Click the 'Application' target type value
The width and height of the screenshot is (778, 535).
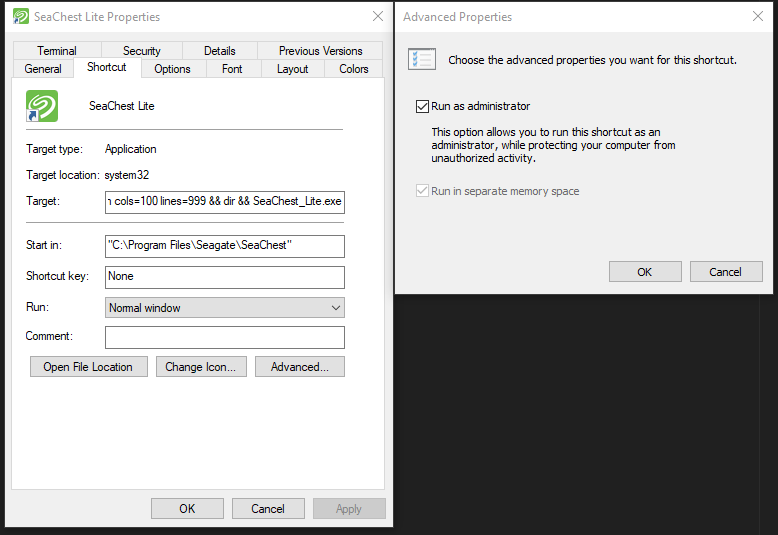(x=130, y=149)
